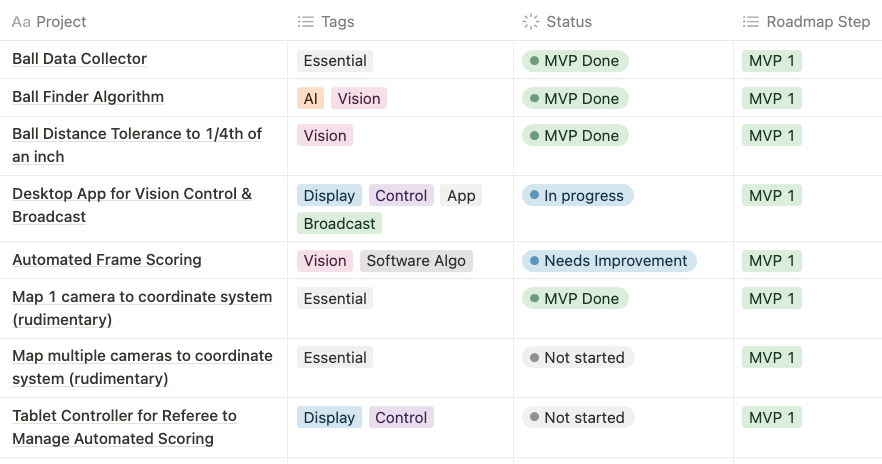Select the orange AI tag
The height and width of the screenshot is (464, 882).
(311, 98)
